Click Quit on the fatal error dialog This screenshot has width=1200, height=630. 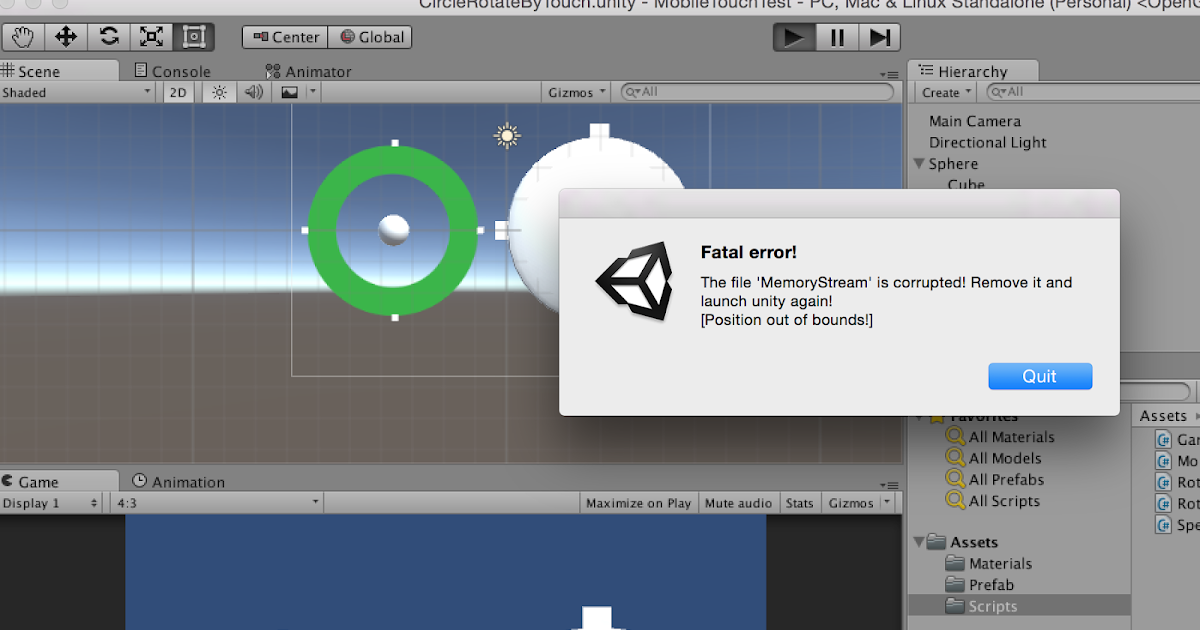(x=1040, y=376)
